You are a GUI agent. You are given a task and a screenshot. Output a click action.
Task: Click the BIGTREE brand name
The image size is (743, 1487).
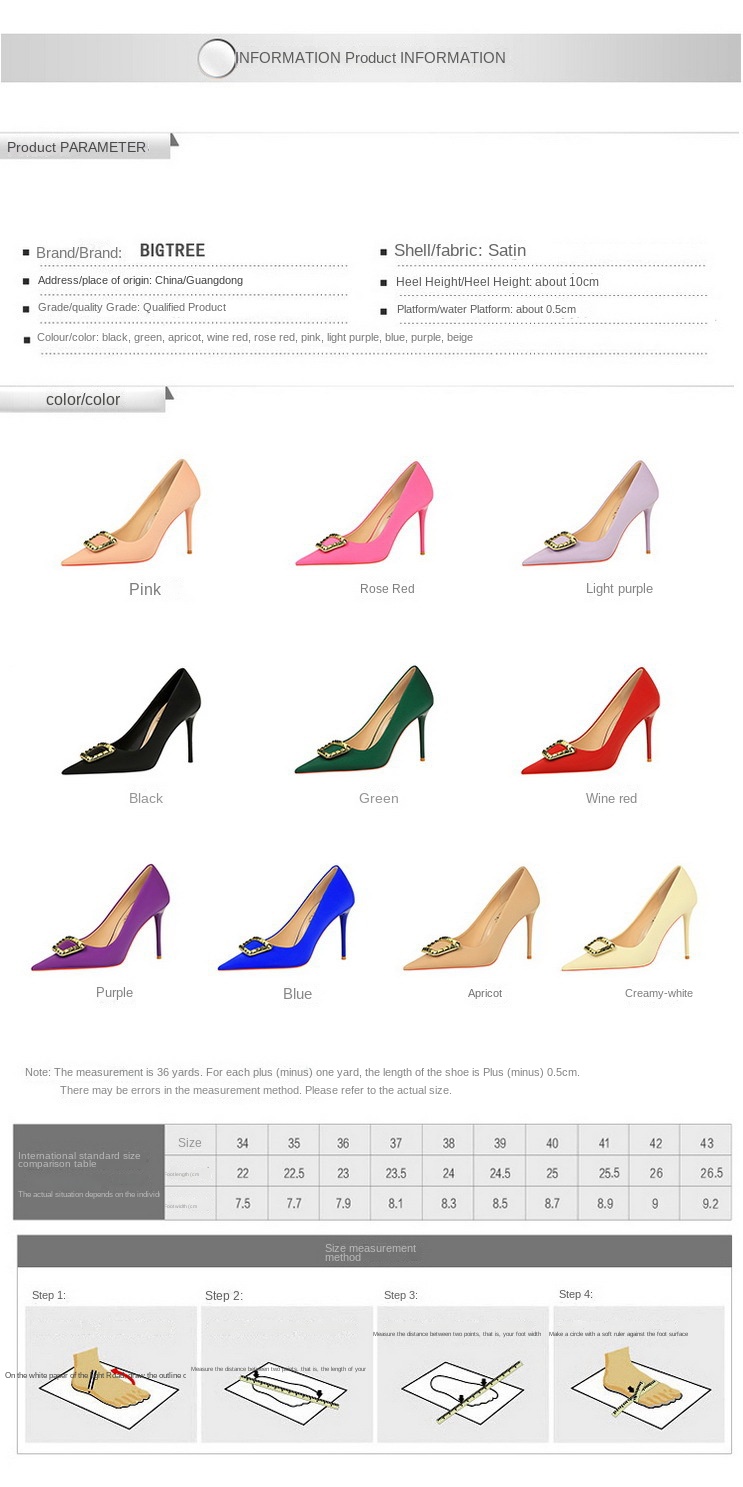(x=172, y=251)
